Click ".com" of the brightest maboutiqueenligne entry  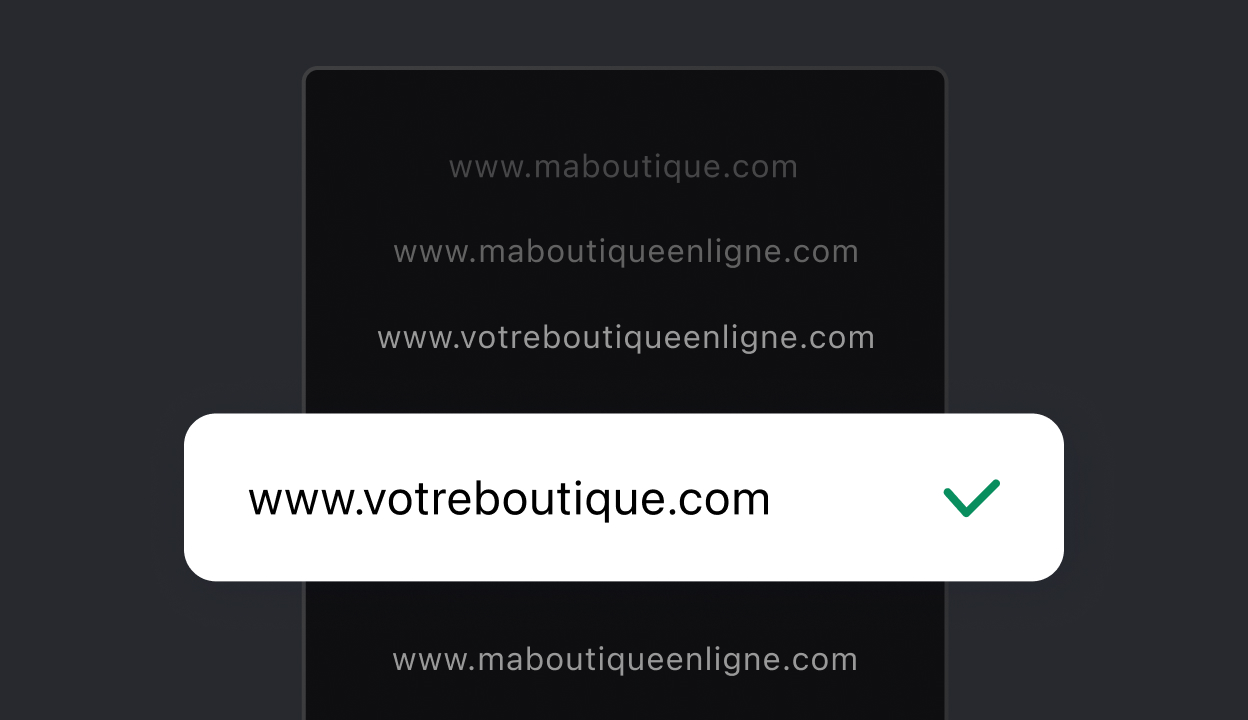[808, 660]
